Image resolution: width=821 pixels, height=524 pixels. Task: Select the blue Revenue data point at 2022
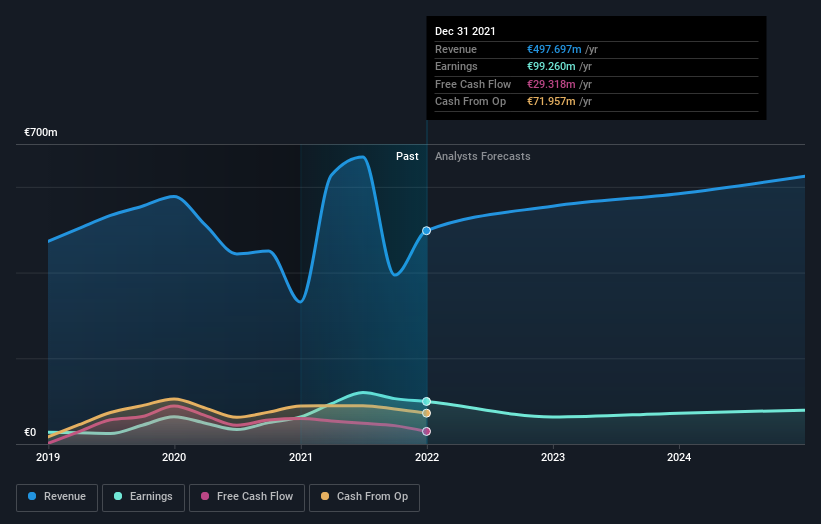427,231
